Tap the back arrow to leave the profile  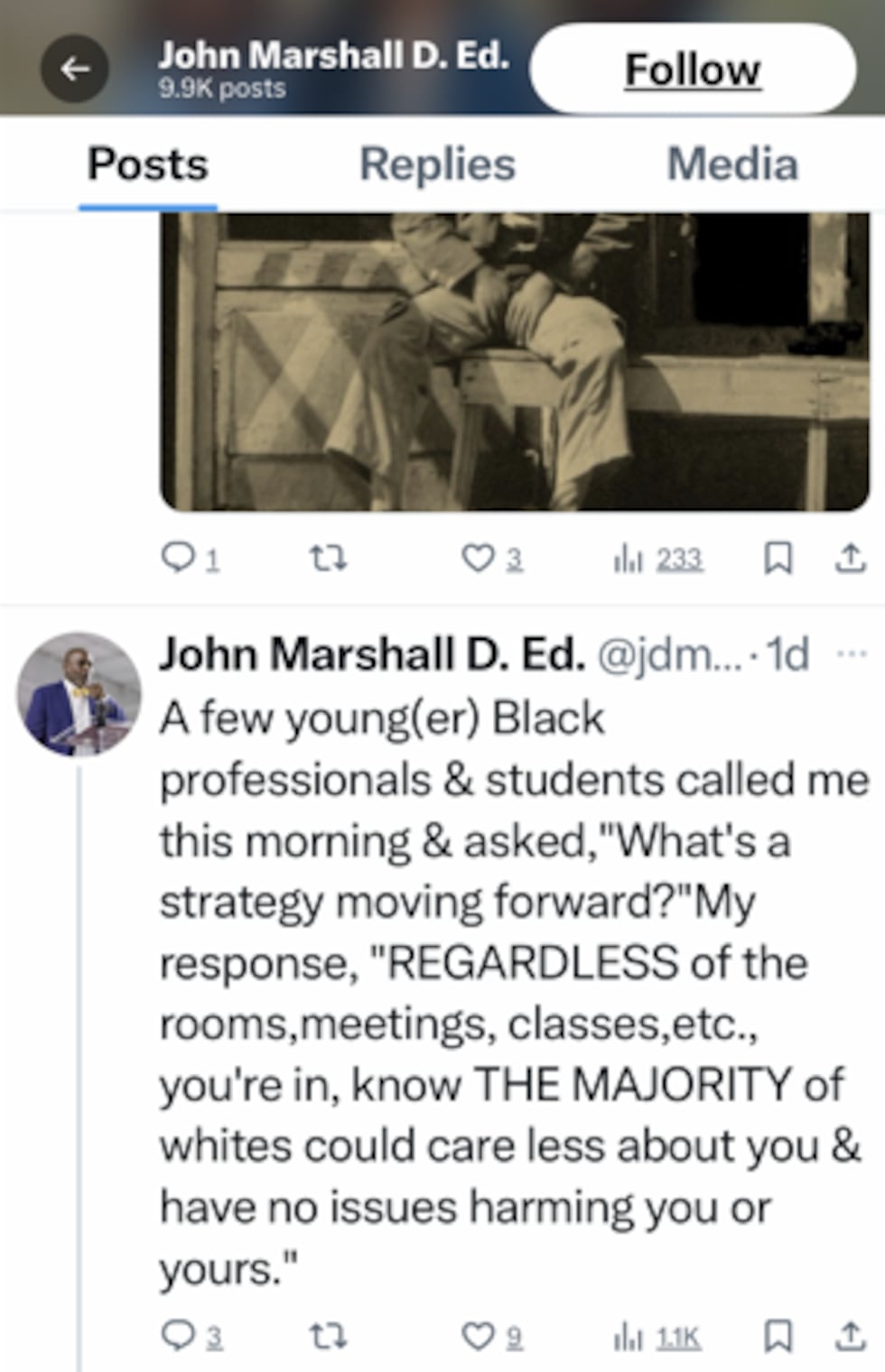77,66
